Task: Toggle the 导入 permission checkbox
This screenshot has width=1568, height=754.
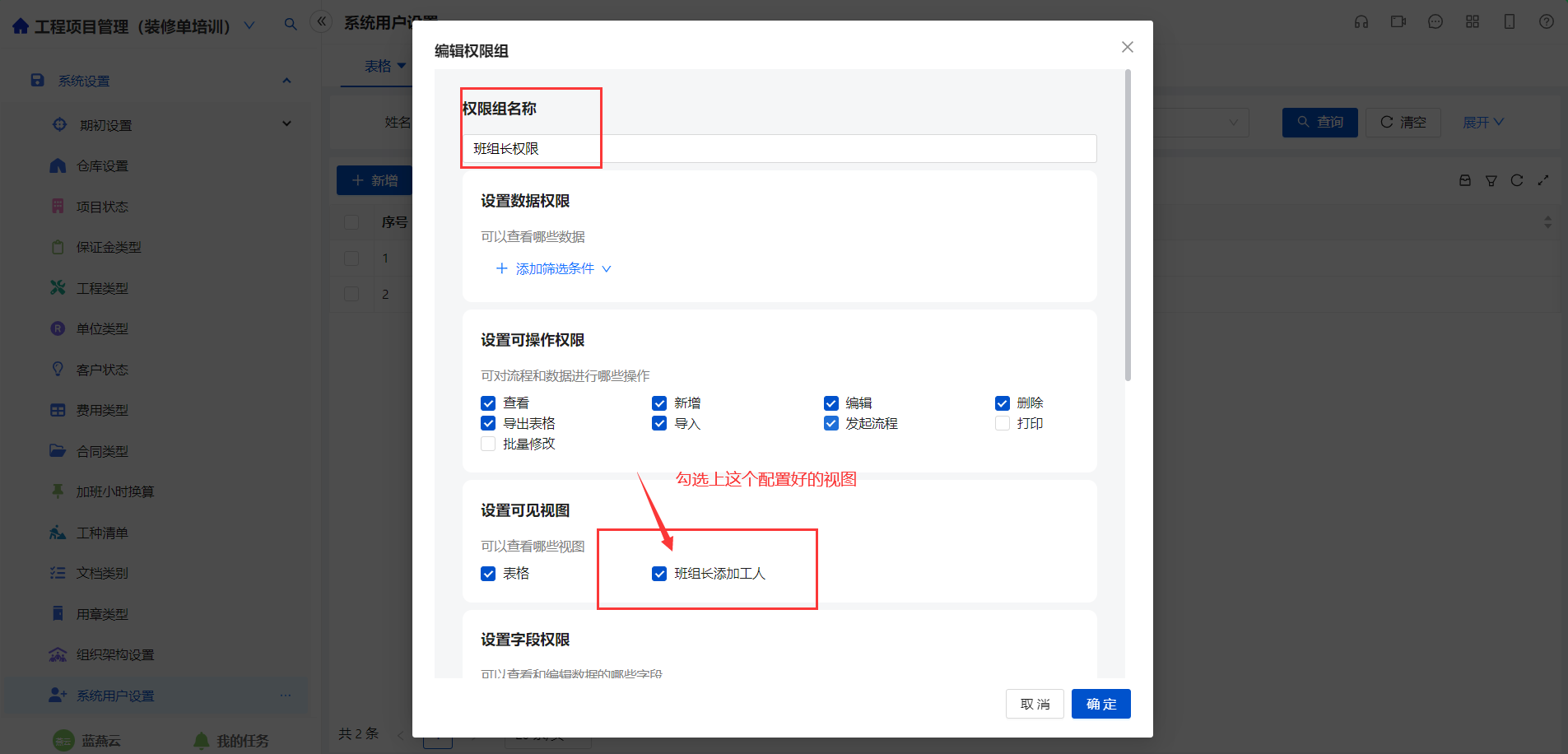Action: pyautogui.click(x=659, y=423)
